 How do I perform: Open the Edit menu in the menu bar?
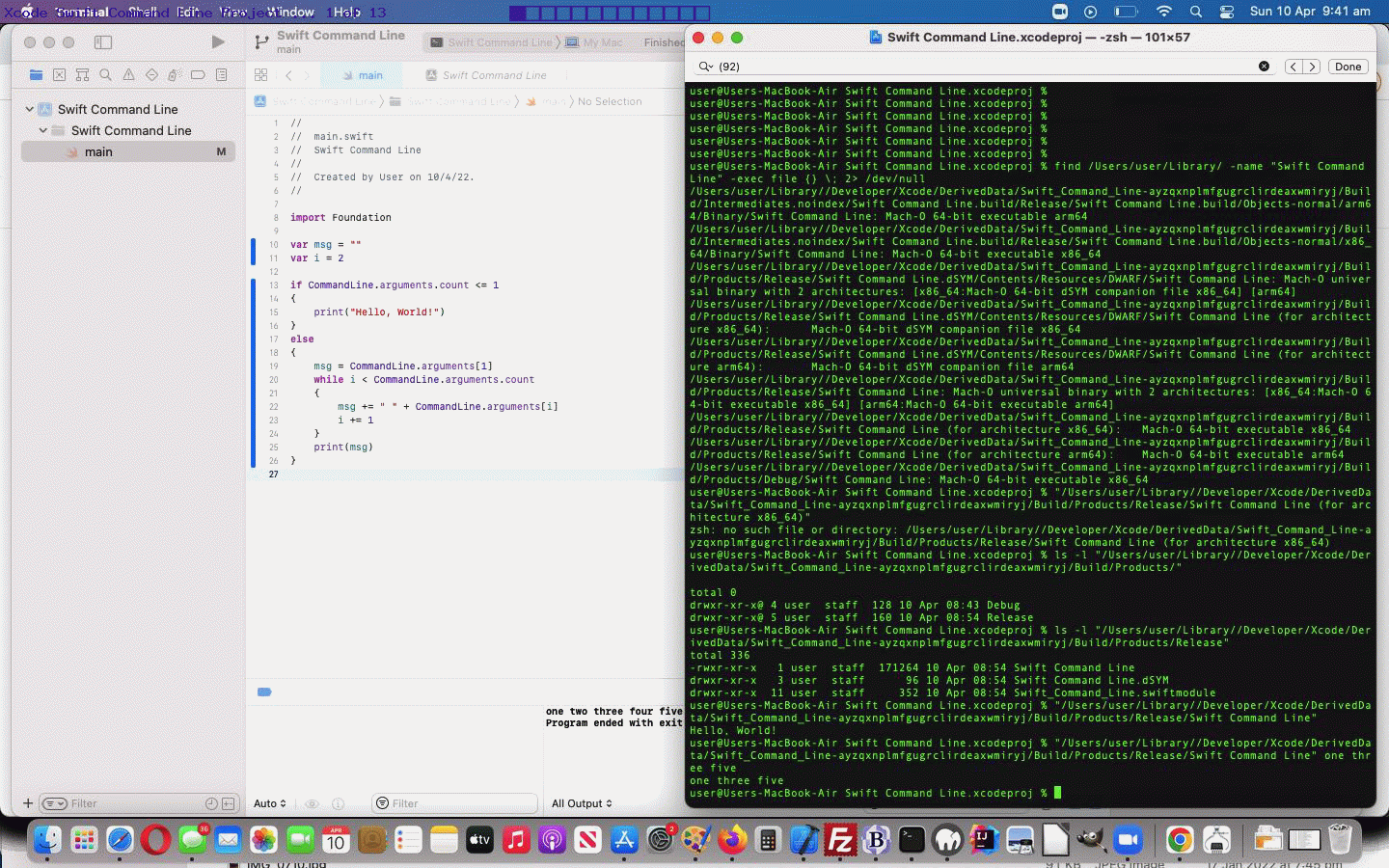[x=189, y=12]
